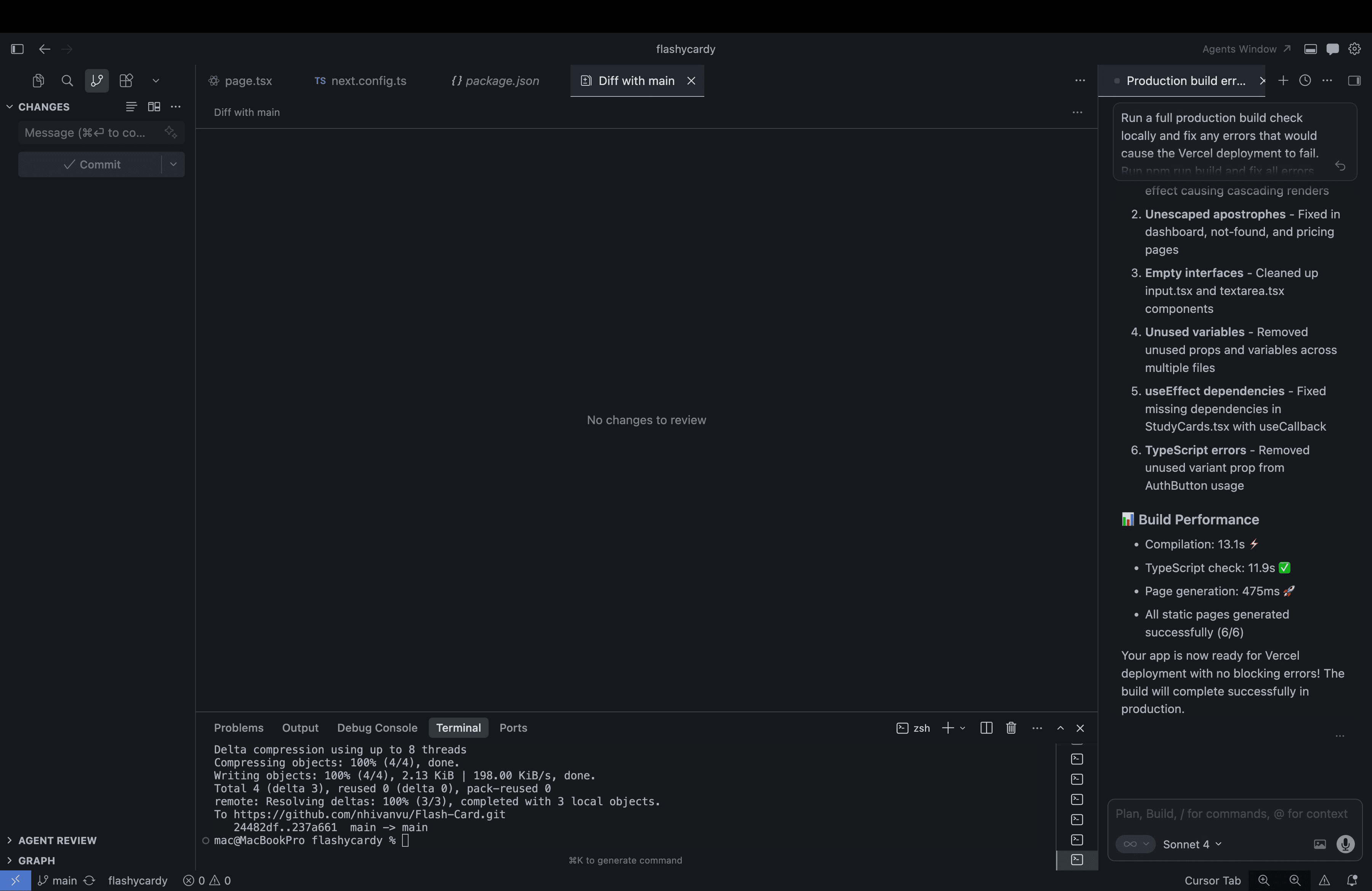Open the diff layout icon in CHANGES header
This screenshot has width=1372, height=891.
pos(154,107)
